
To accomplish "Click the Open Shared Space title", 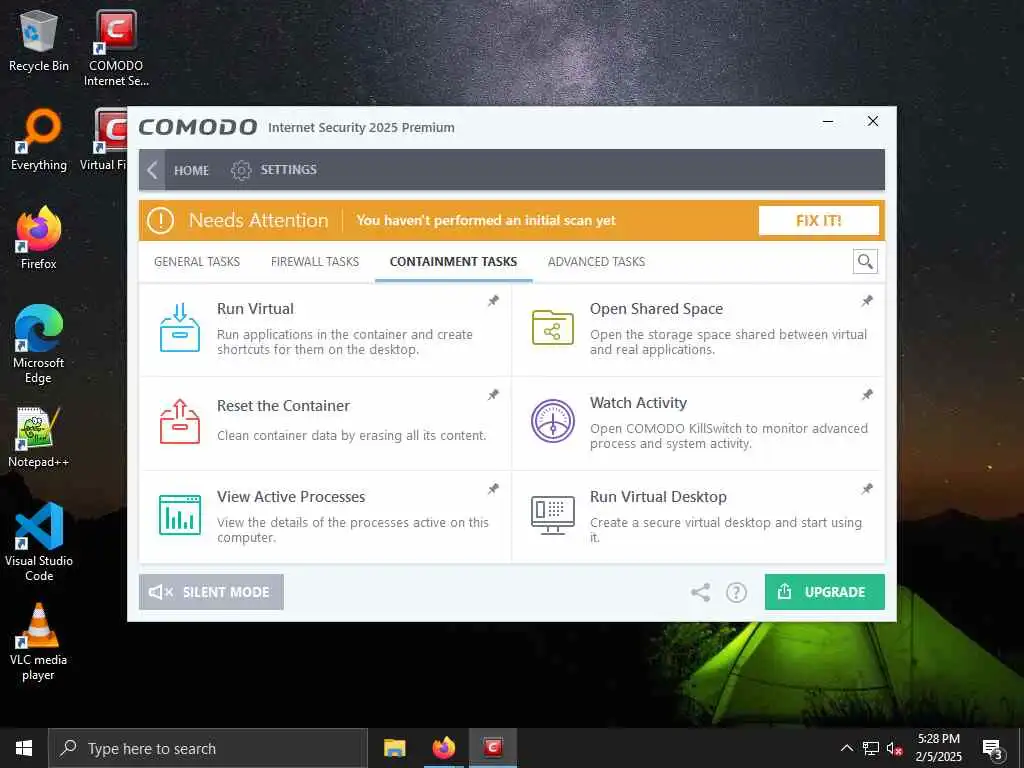I will tap(656, 309).
